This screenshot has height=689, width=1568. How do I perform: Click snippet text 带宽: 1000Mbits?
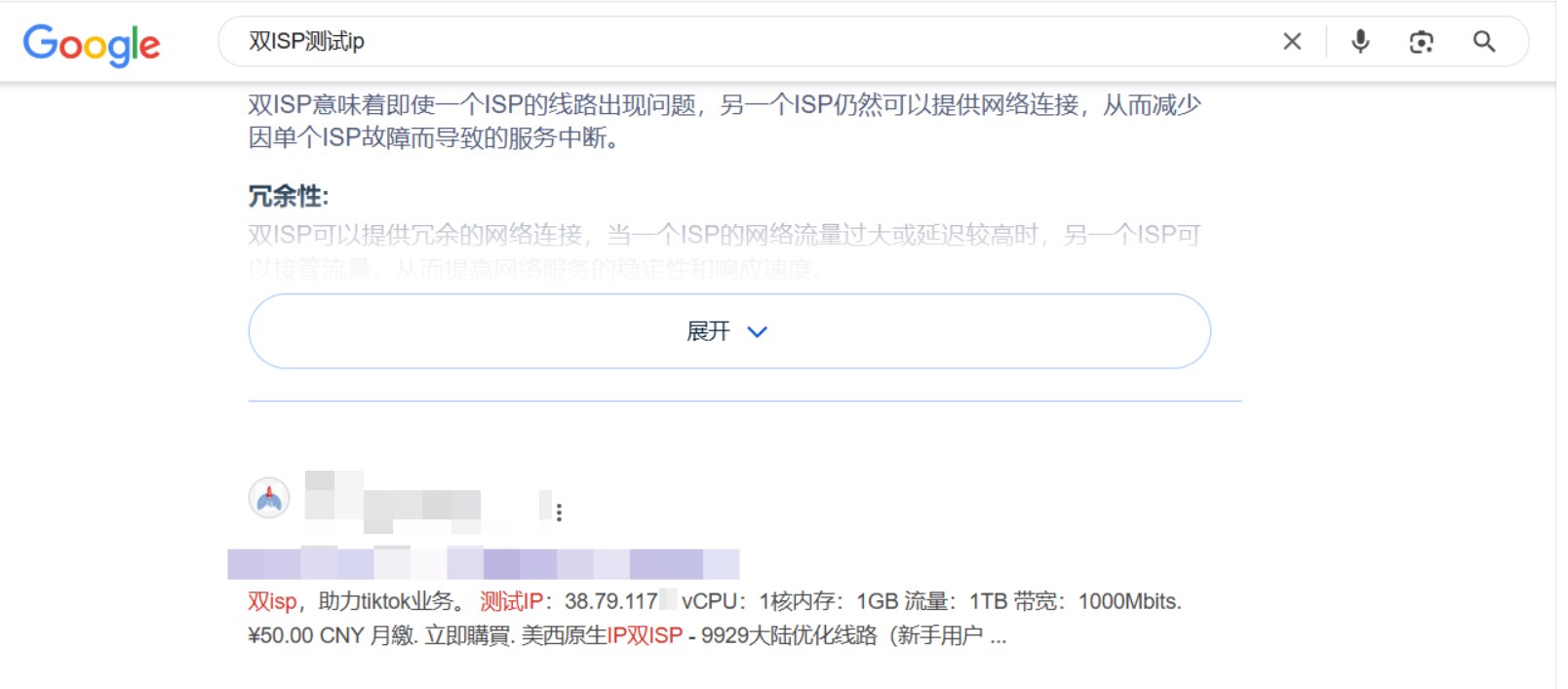(1097, 601)
